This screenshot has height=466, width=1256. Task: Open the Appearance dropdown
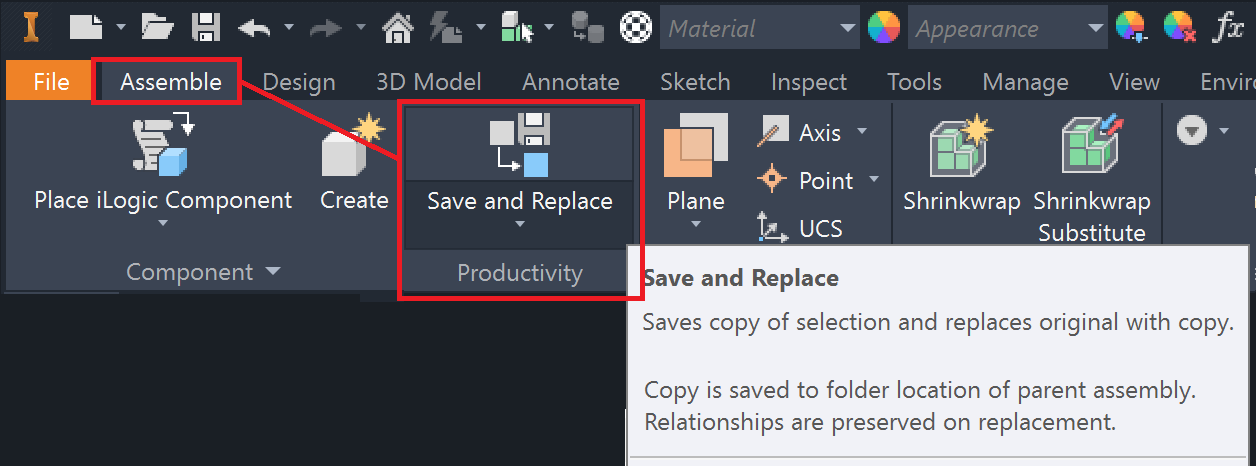[1096, 28]
